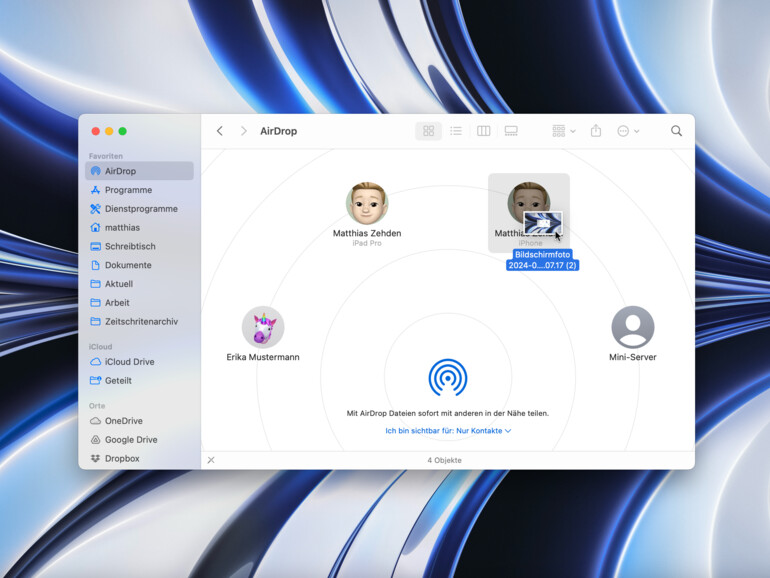Open Dienstprogramme folder in sidebar
The height and width of the screenshot is (578, 770).
click(x=139, y=209)
